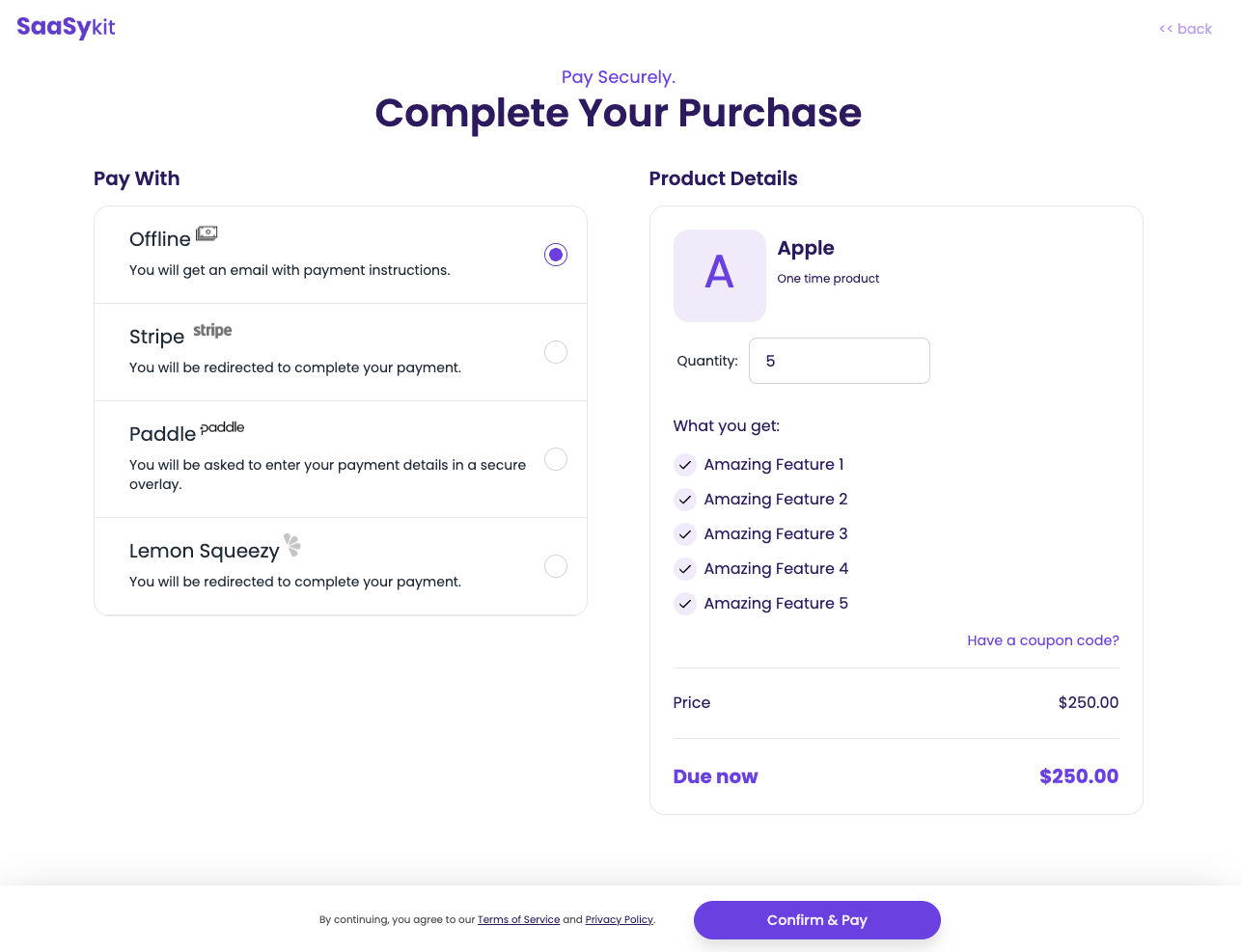Select the Stripe payment radio button
Viewport: 1242px width, 952px height.
pyautogui.click(x=556, y=352)
